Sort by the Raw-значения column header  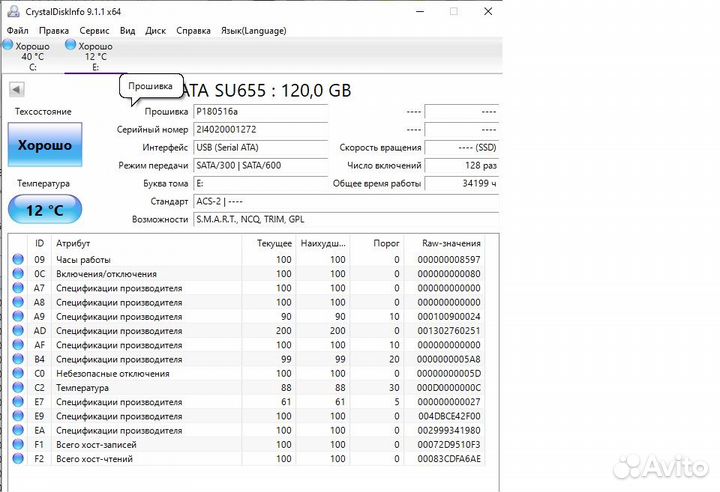coord(444,243)
